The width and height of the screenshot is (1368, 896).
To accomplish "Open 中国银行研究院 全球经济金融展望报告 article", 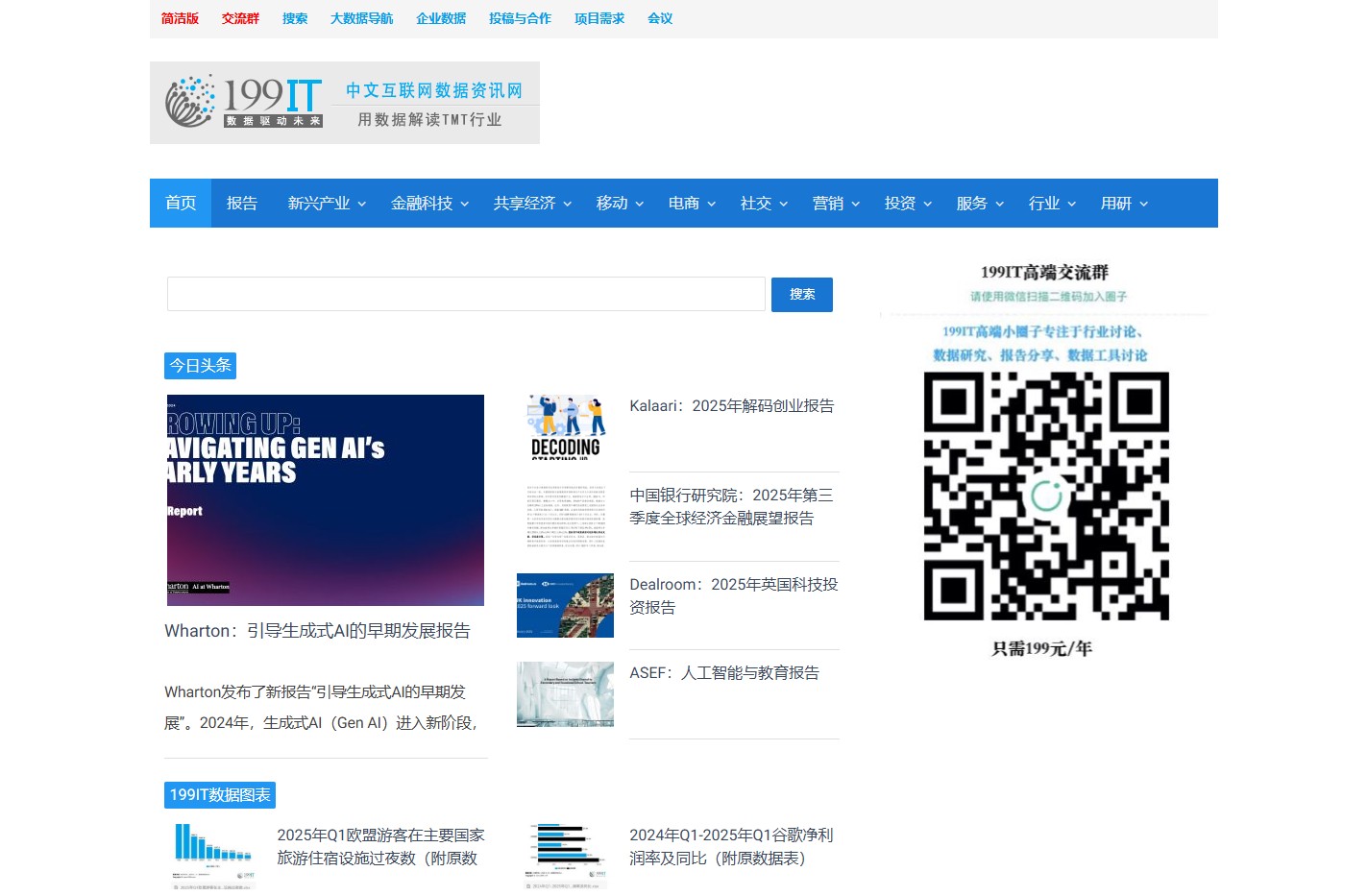I will tap(732, 507).
